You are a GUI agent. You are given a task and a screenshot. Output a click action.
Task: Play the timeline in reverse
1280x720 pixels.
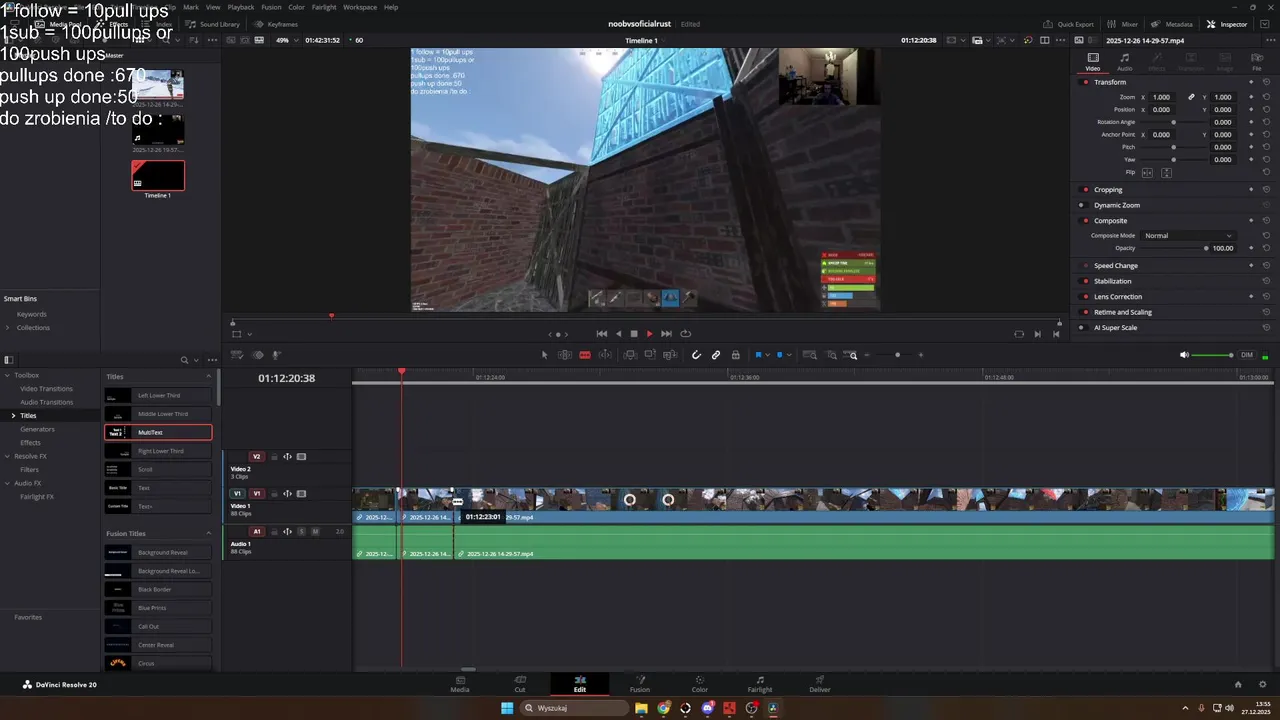pos(618,334)
